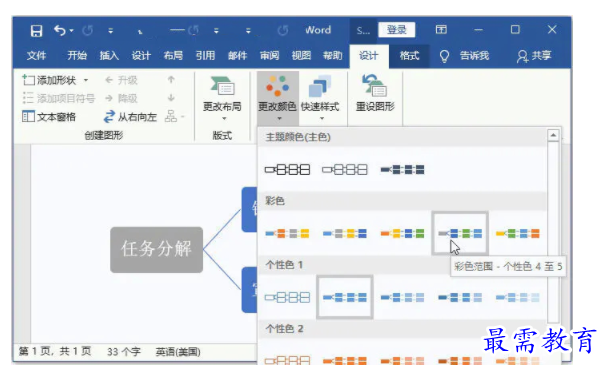The height and width of the screenshot is (372, 605).
Task: Open the 文件 menu
Action: [36, 56]
